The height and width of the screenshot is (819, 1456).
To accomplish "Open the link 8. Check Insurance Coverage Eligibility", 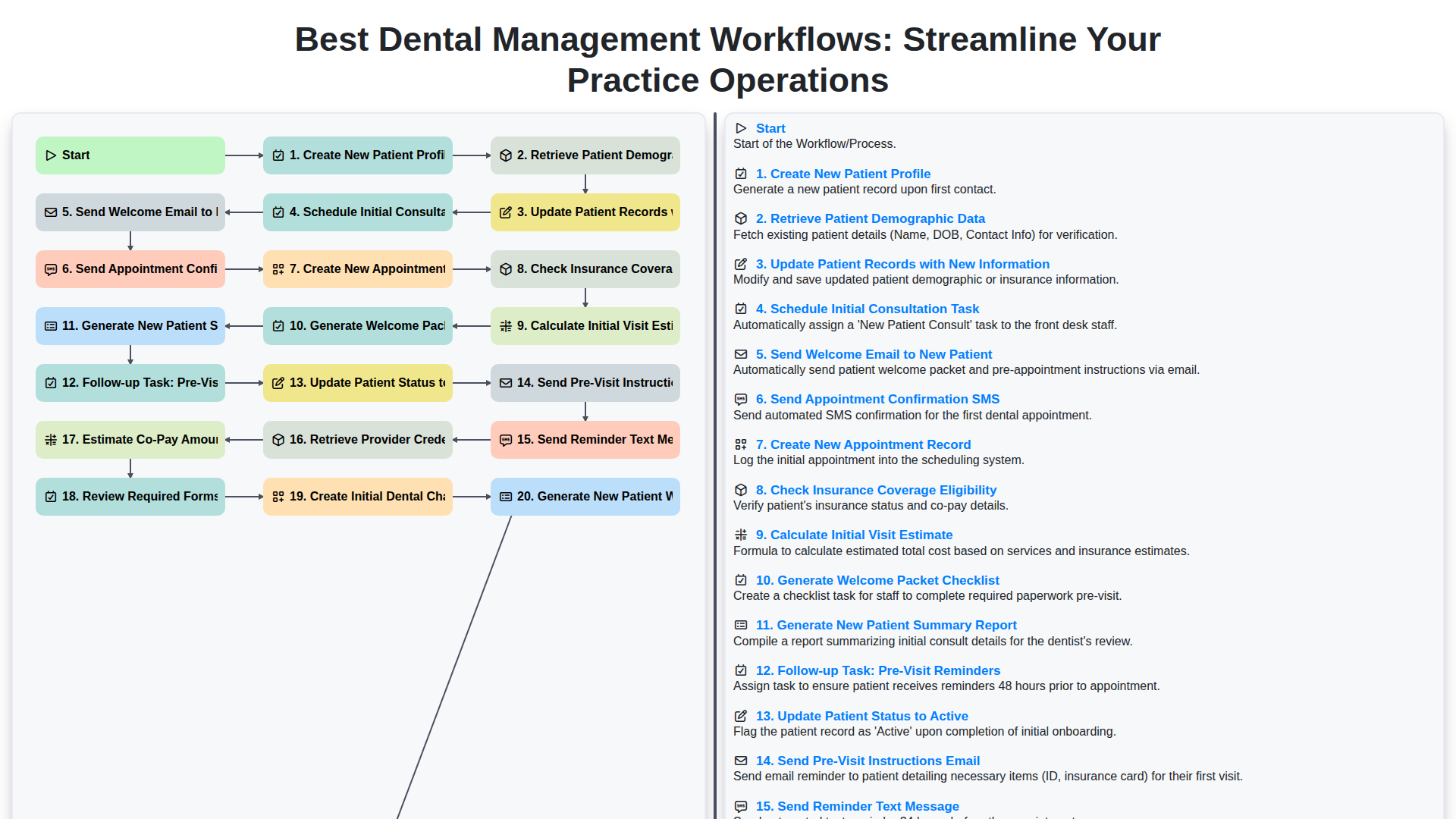I will click(x=876, y=490).
